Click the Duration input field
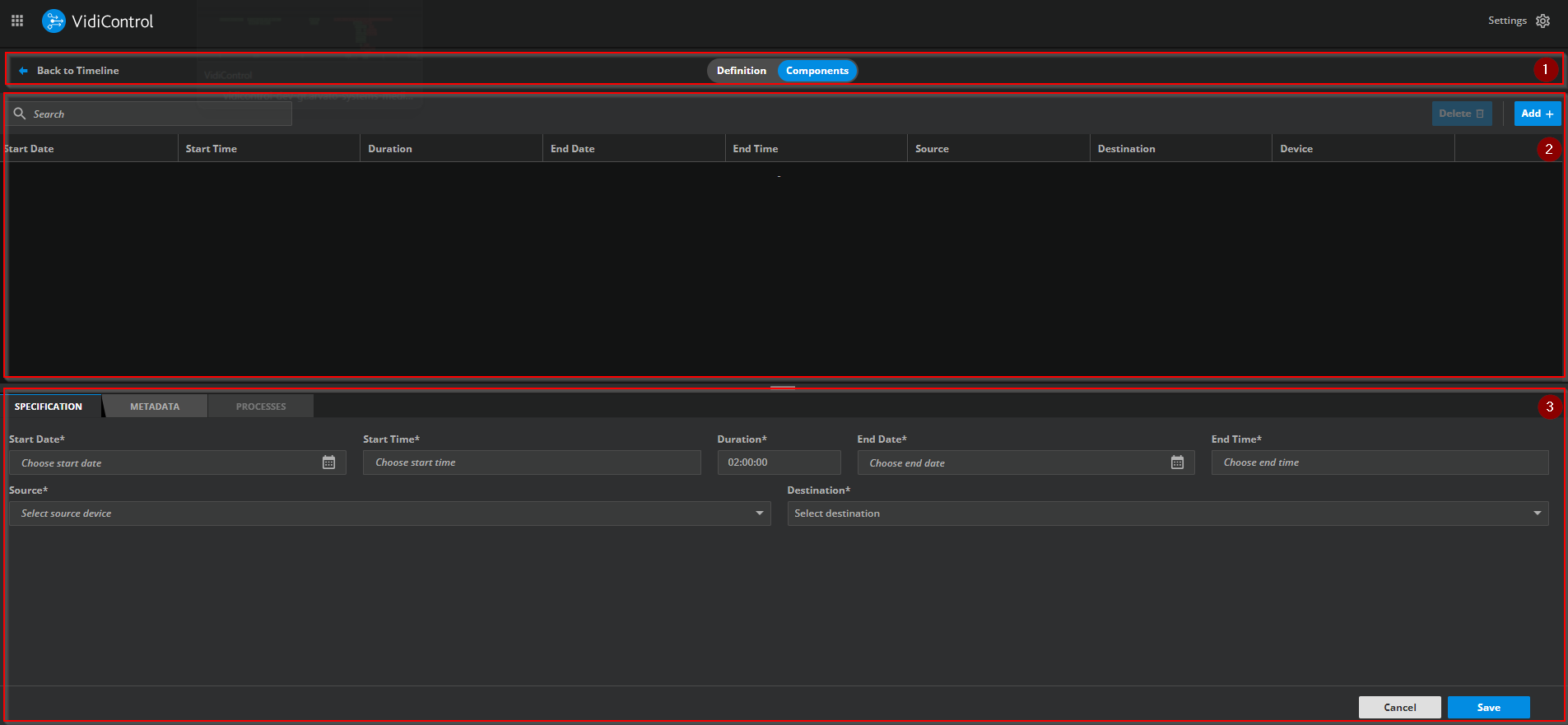Viewport: 1568px width, 725px height. point(778,462)
